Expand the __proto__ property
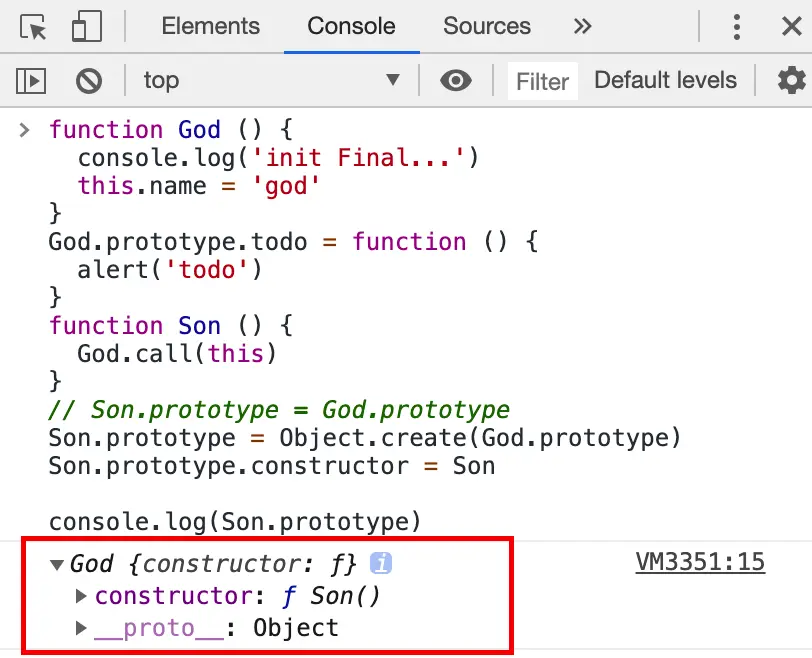 tap(82, 629)
